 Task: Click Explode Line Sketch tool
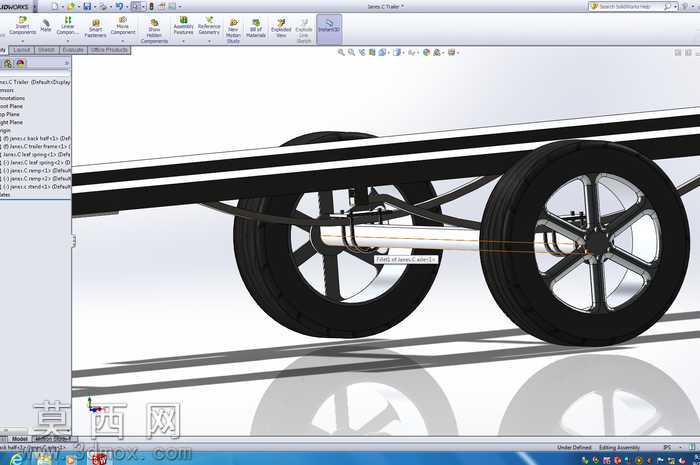point(304,31)
